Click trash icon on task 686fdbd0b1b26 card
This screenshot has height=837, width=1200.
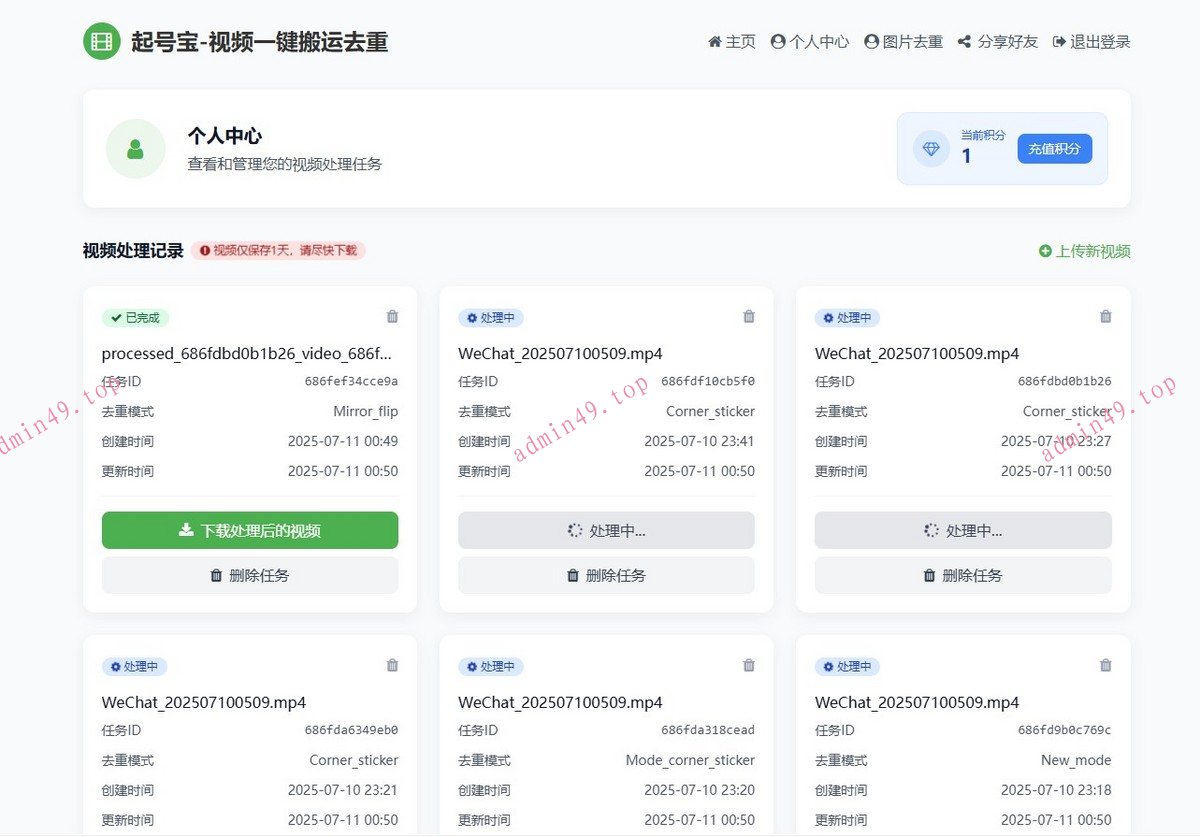click(1105, 317)
